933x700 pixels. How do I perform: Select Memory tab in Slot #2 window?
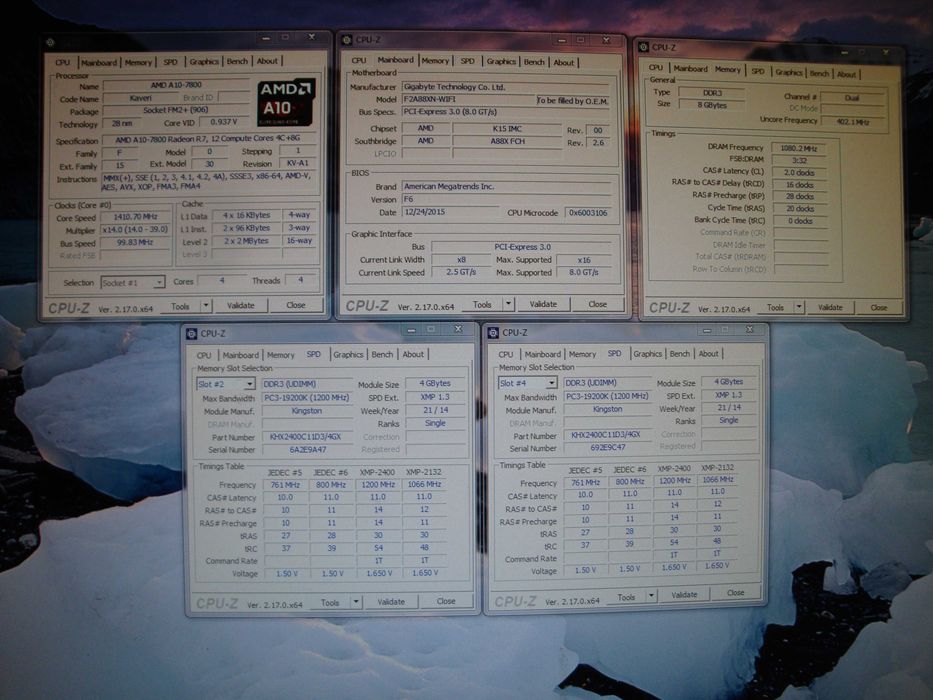click(x=280, y=355)
